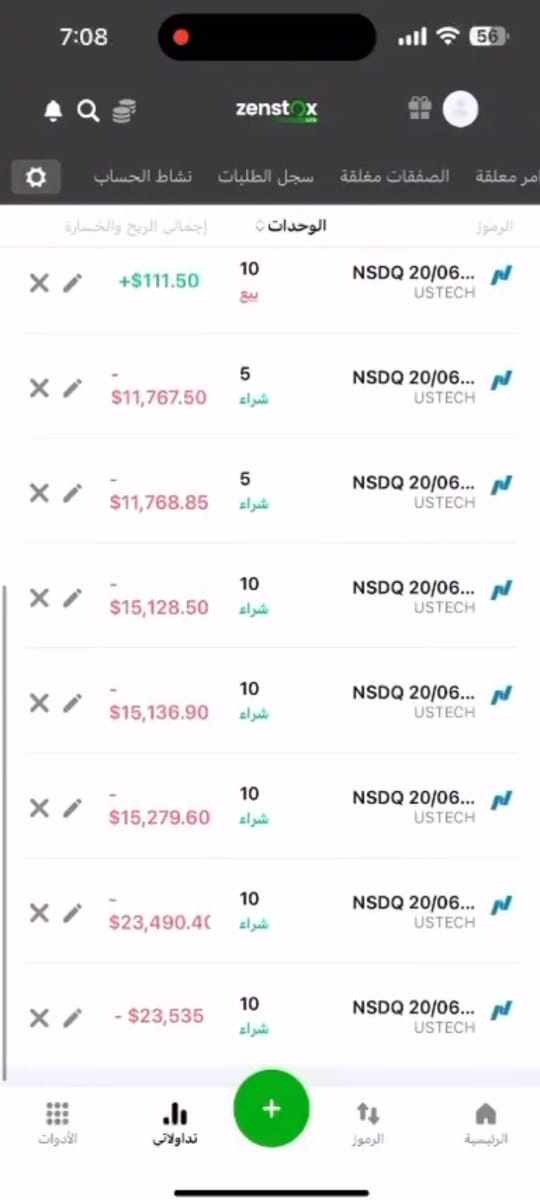This screenshot has width=540, height=1200.
Task: Open the gift box rewards icon
Action: point(419,109)
